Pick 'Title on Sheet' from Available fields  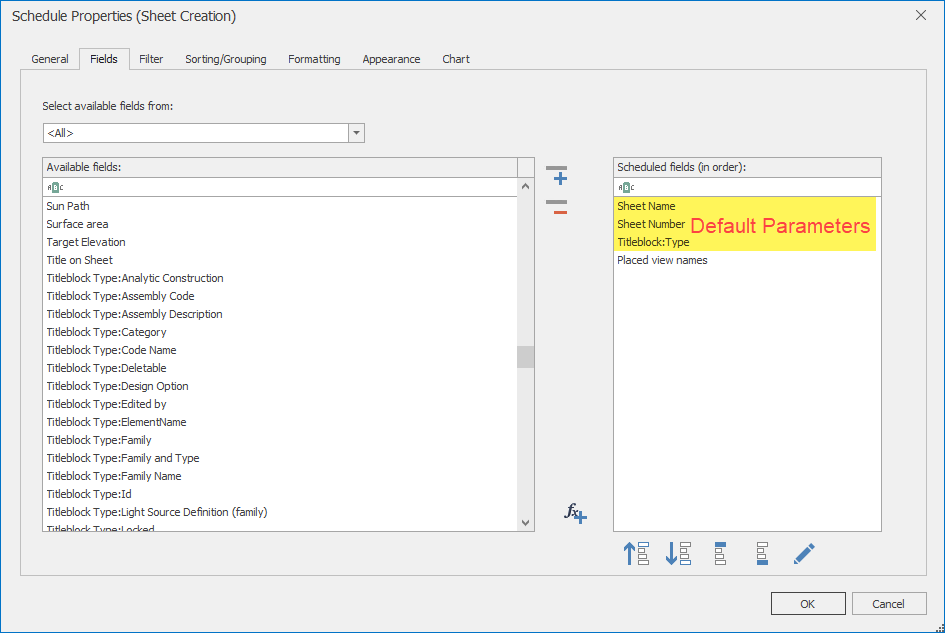(x=280, y=260)
